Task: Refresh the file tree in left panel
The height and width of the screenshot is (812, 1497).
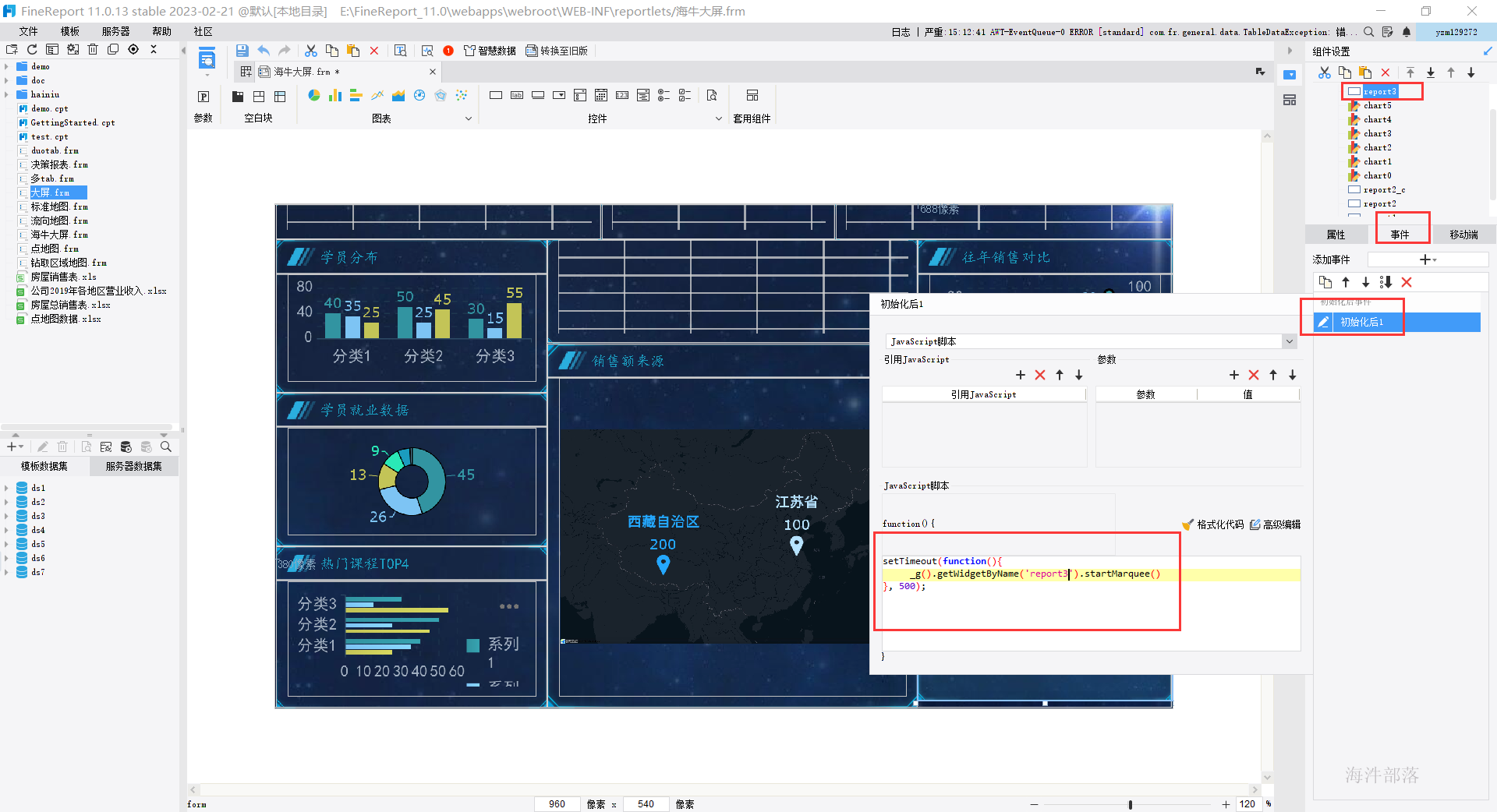Action: pos(32,49)
